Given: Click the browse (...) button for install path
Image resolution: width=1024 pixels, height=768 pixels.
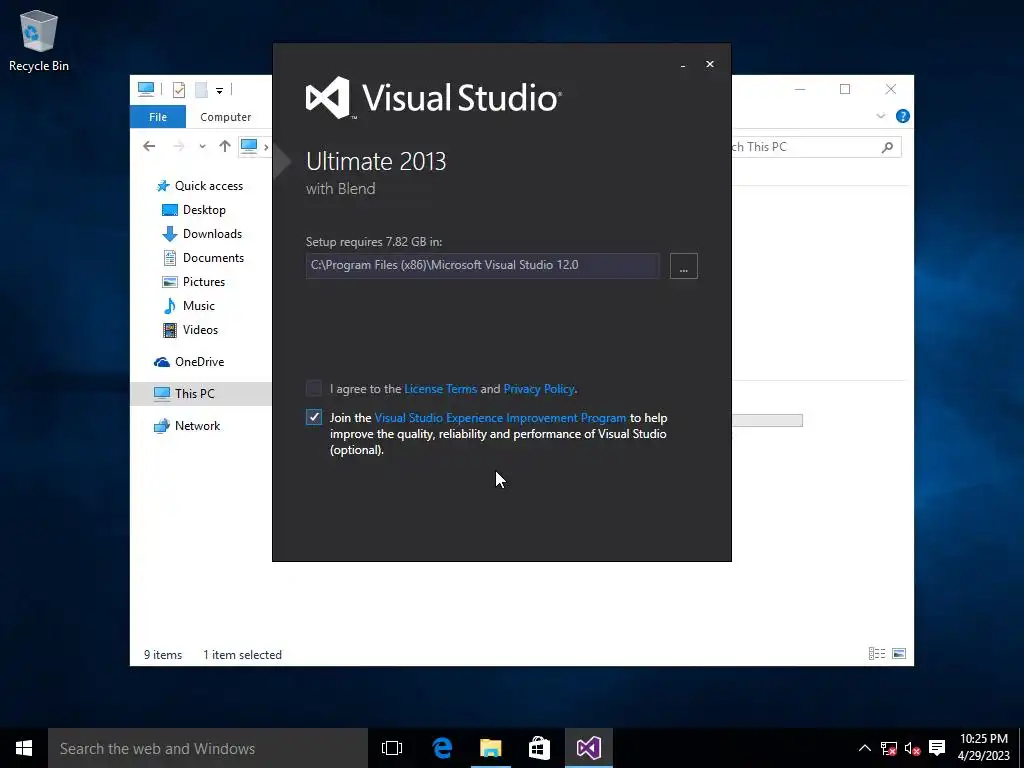Looking at the screenshot, I should (x=684, y=266).
